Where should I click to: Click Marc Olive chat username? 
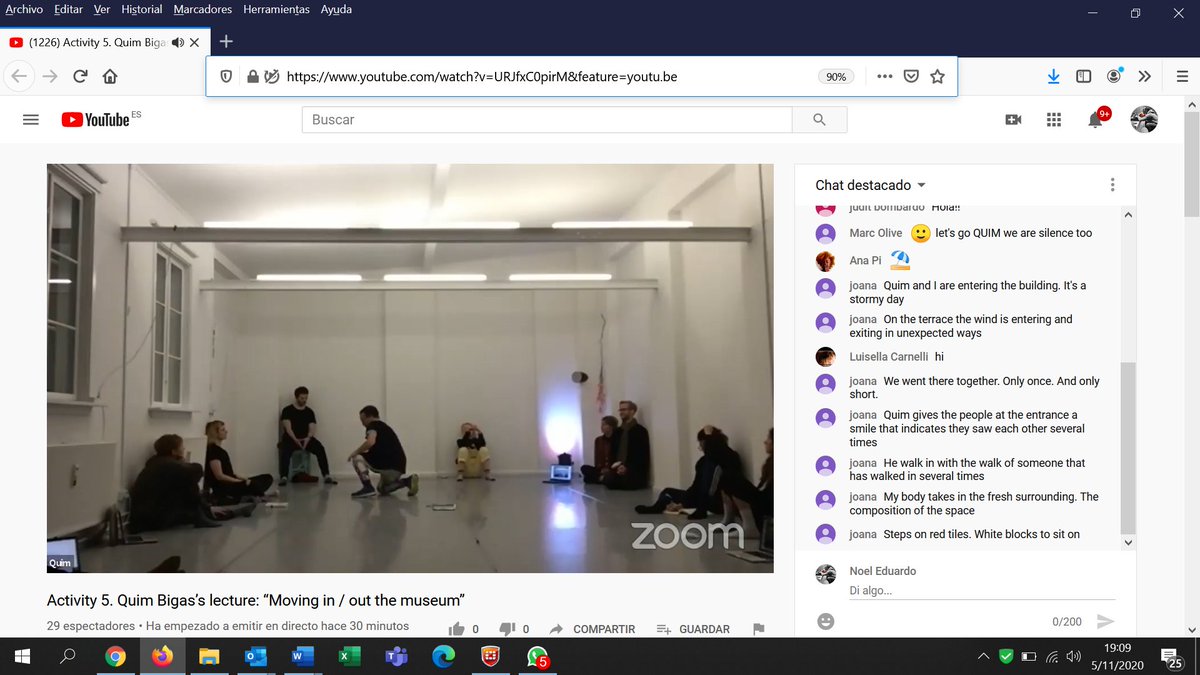click(876, 233)
